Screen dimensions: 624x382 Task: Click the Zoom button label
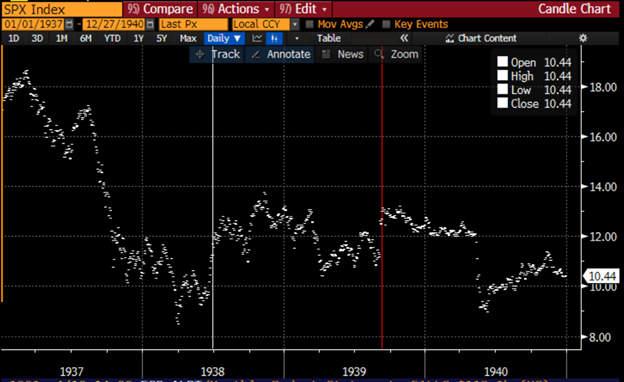click(404, 54)
